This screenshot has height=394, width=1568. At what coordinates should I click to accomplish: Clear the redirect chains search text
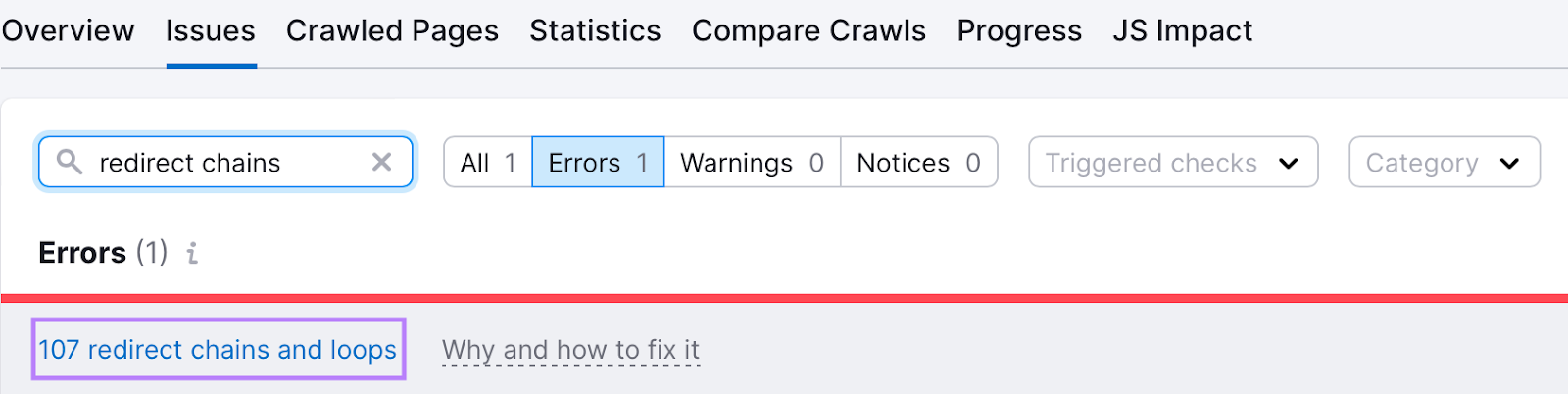point(381,162)
